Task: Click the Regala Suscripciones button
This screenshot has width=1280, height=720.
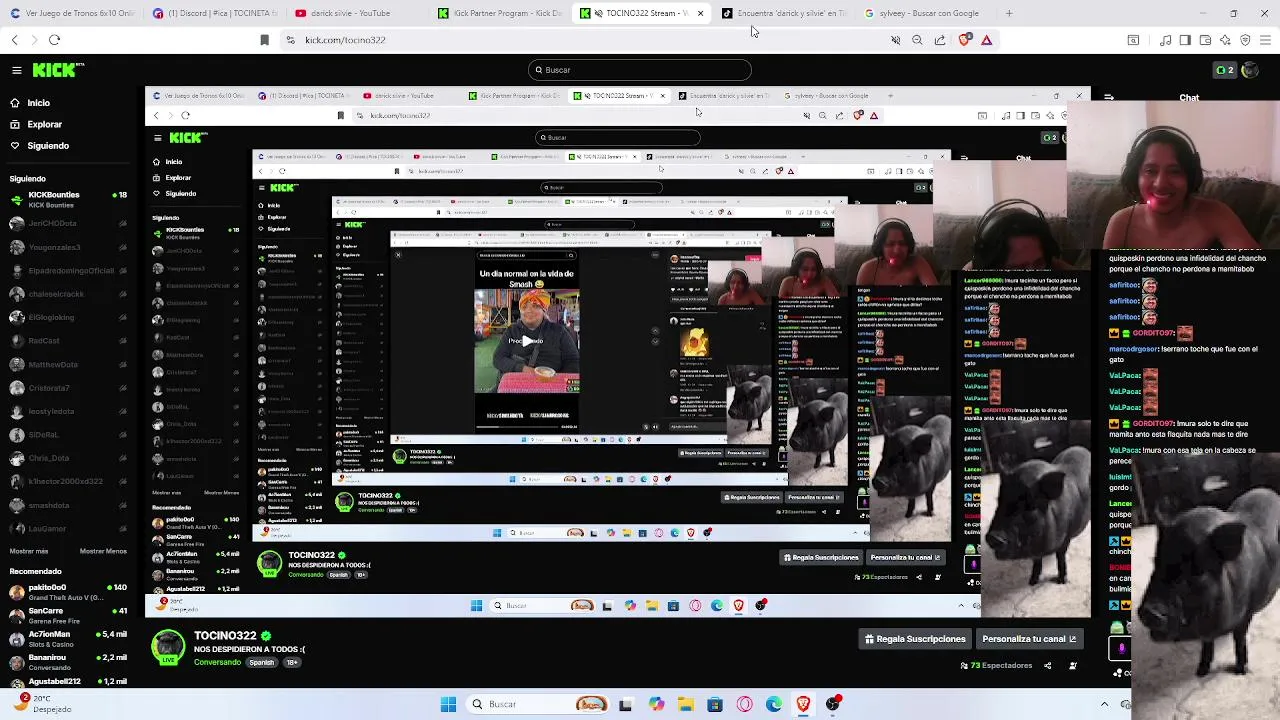Action: [915, 639]
